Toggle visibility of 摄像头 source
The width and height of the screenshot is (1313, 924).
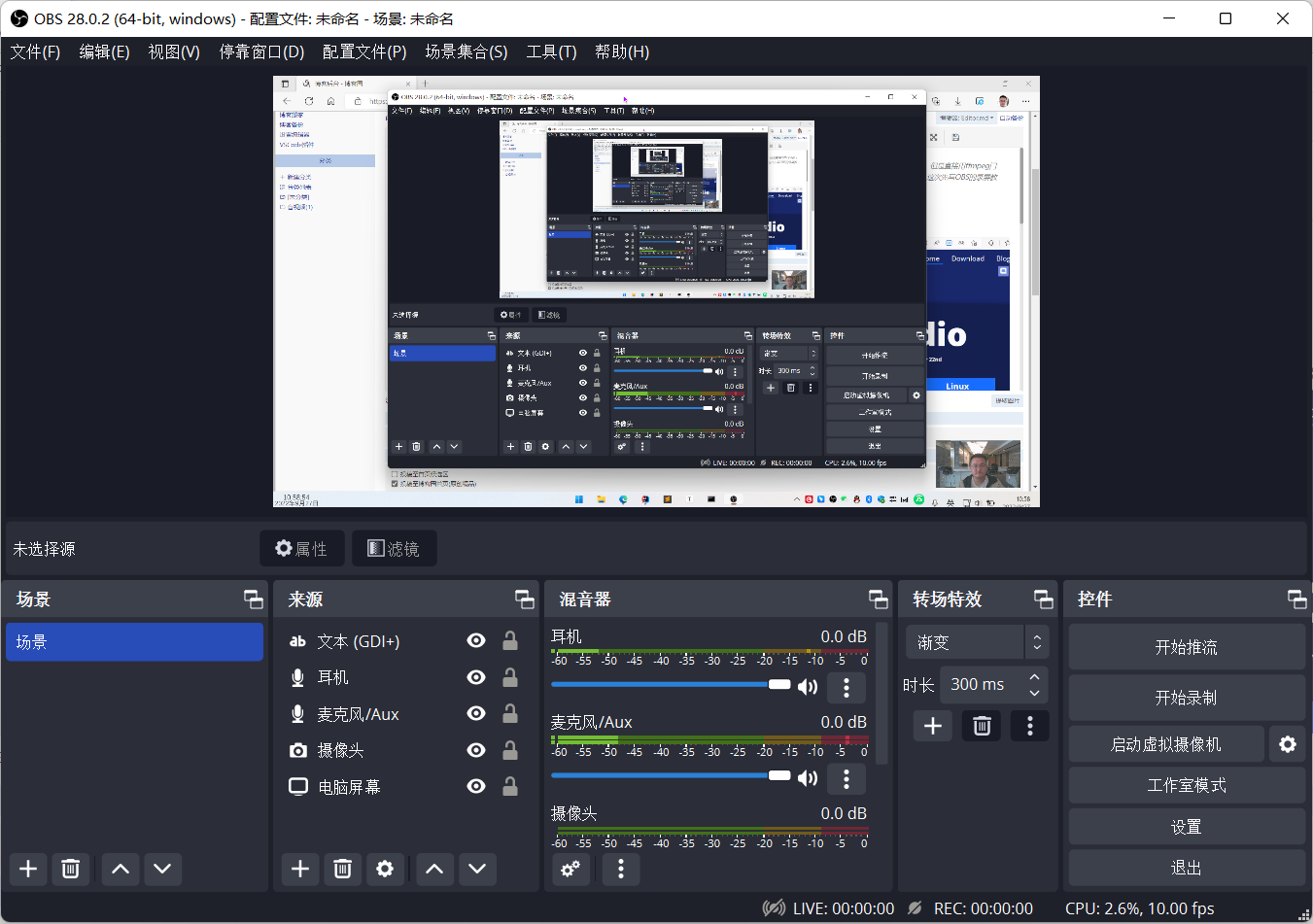click(476, 750)
